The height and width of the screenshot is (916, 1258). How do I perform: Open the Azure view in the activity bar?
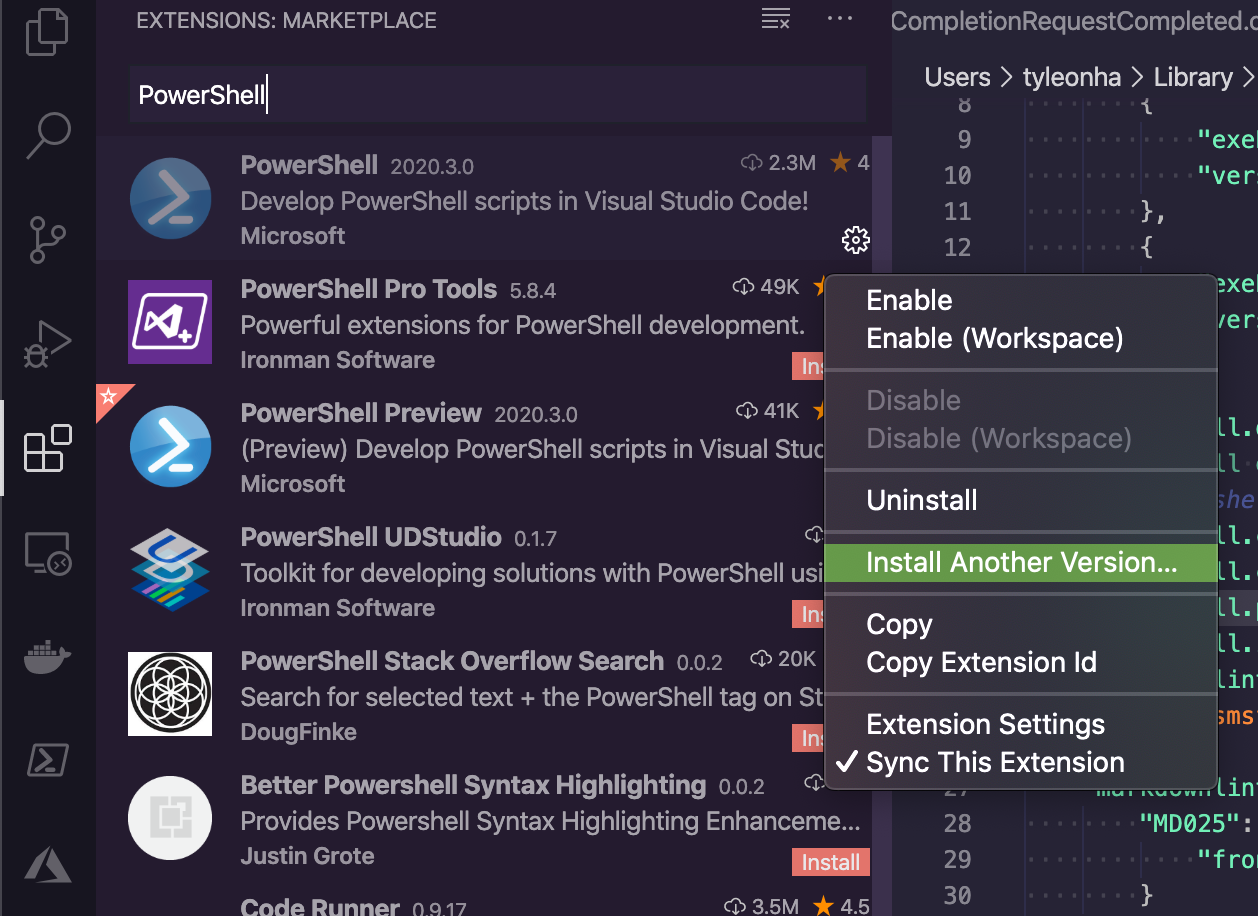click(x=47, y=866)
